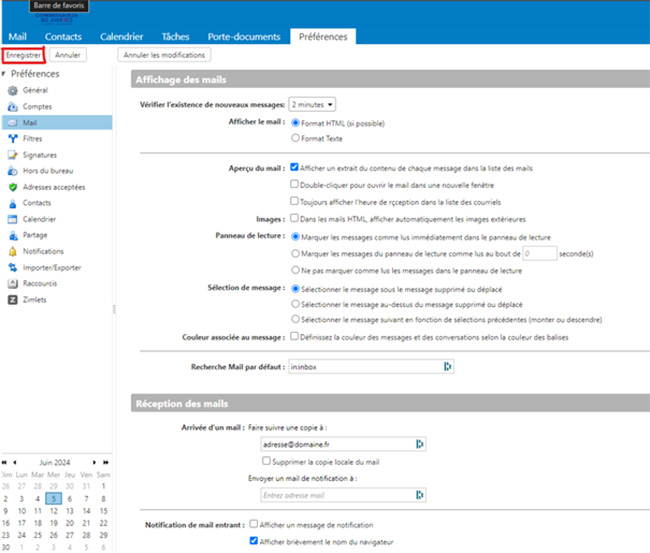650x553 pixels.
Task: Select the Format Texte radio button
Action: pos(295,138)
